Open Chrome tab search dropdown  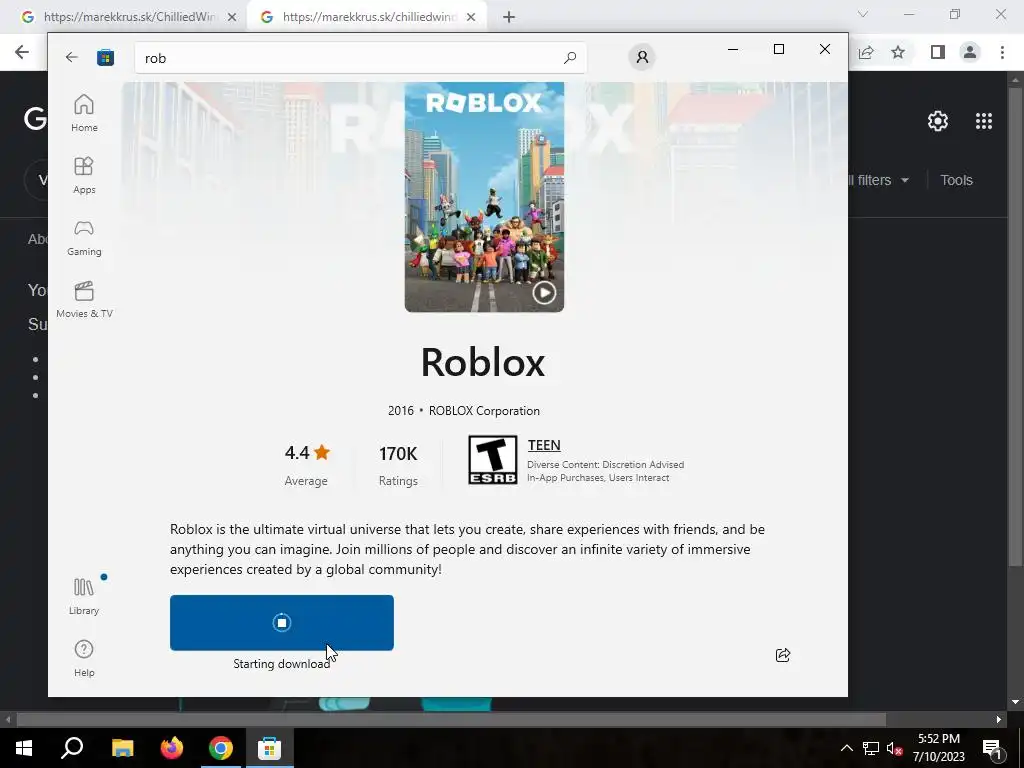(863, 14)
